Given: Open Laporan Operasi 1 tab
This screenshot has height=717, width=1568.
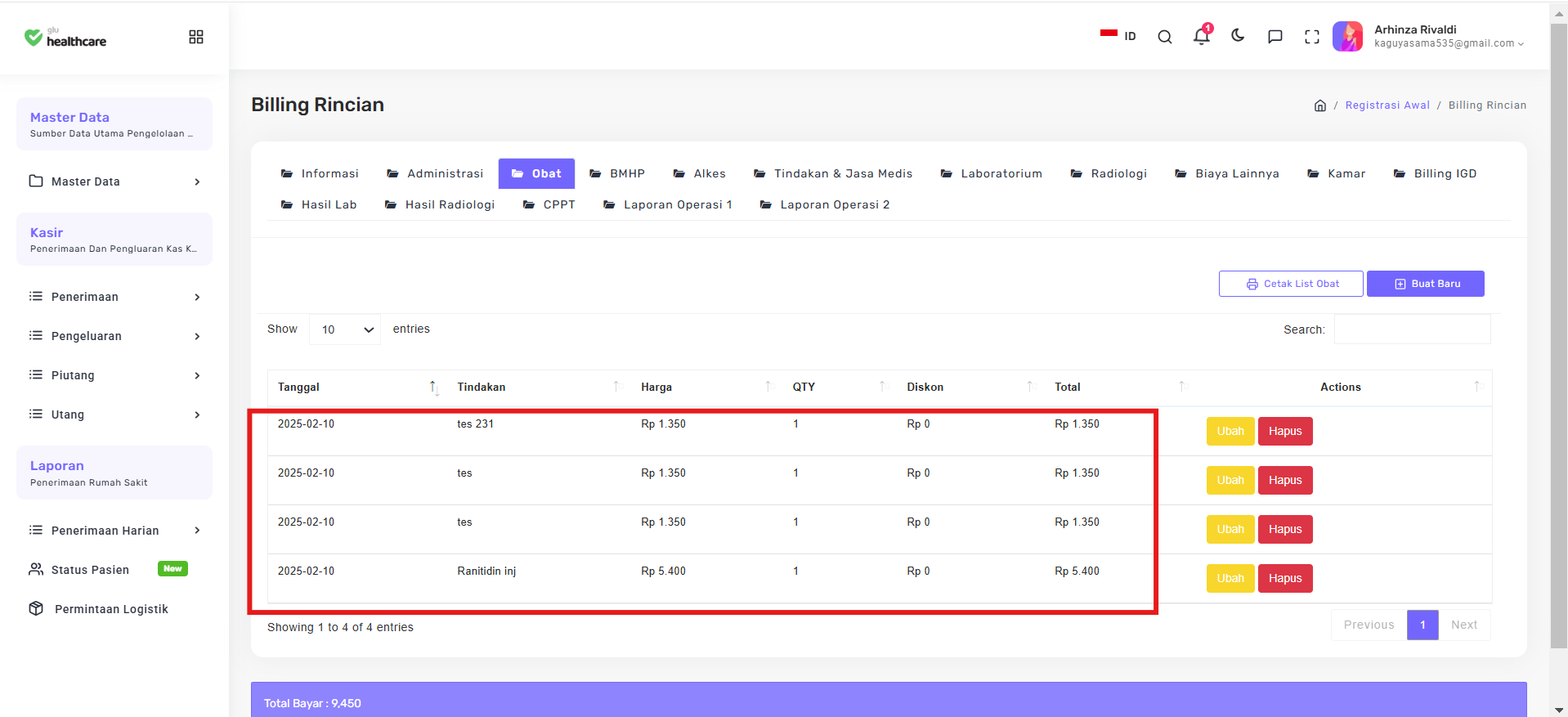Looking at the screenshot, I should 667,204.
